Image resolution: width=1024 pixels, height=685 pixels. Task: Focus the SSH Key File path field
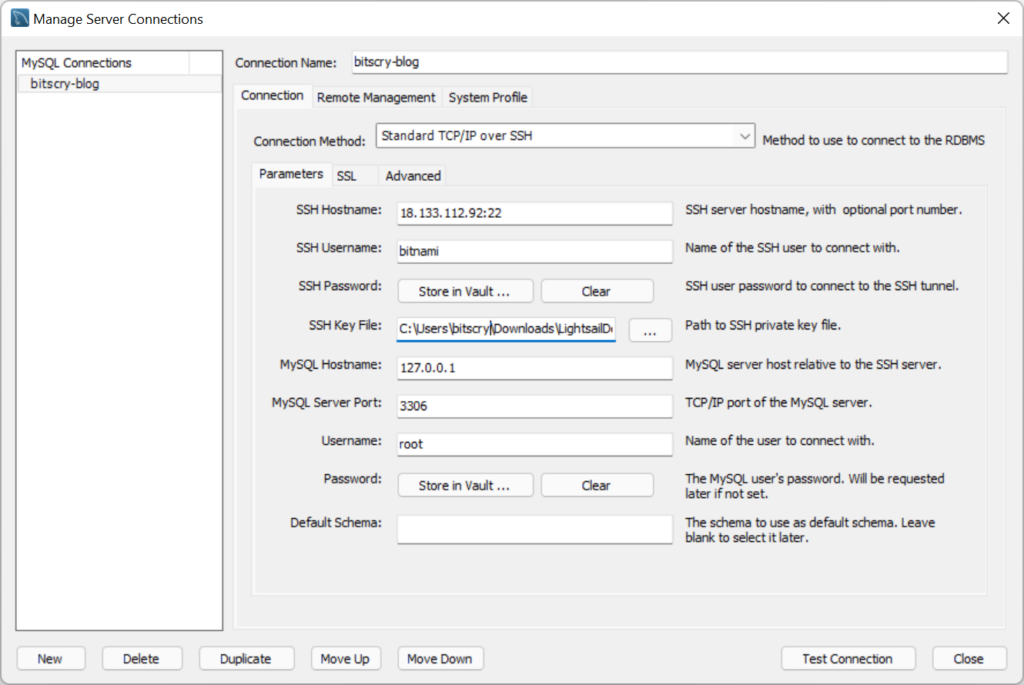506,328
